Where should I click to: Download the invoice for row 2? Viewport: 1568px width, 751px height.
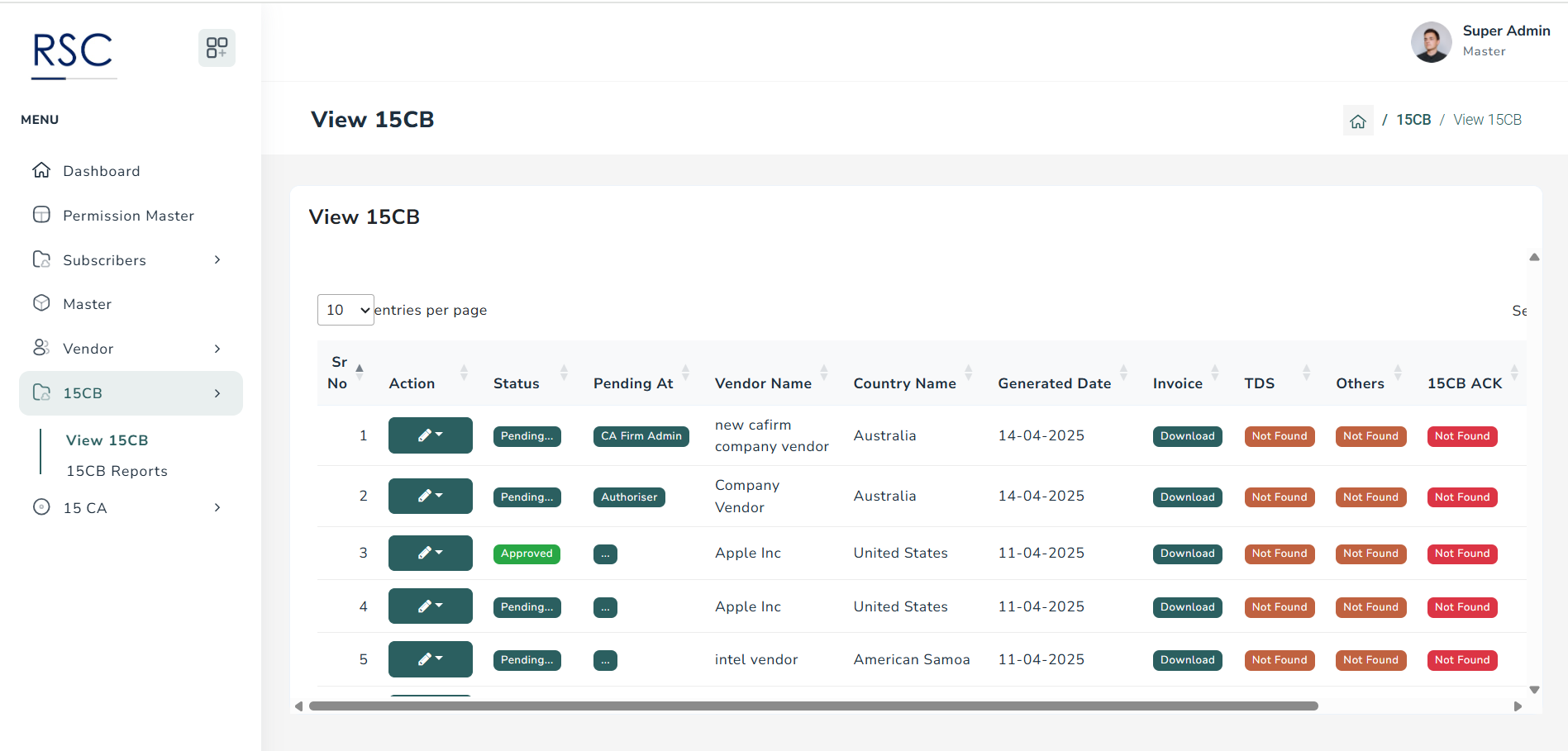[1187, 497]
